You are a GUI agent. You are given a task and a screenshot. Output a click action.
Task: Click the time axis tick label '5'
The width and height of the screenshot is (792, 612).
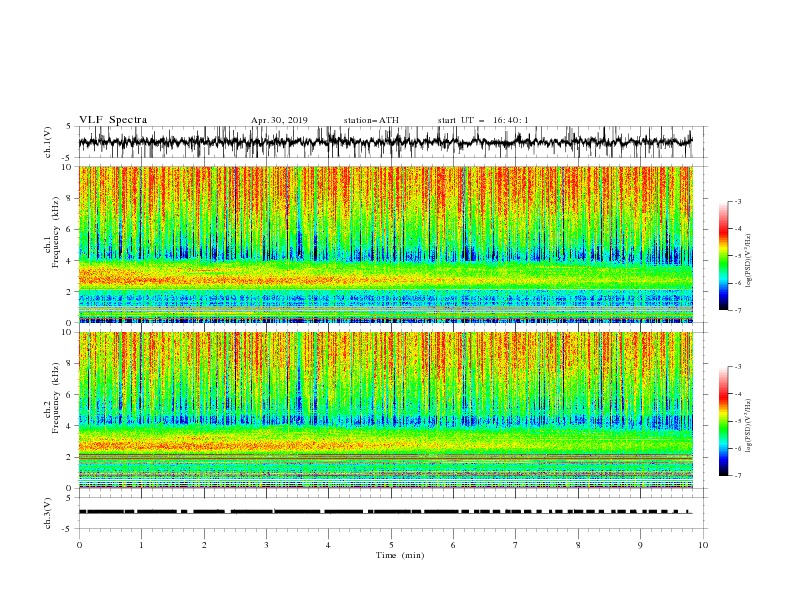[x=391, y=545]
